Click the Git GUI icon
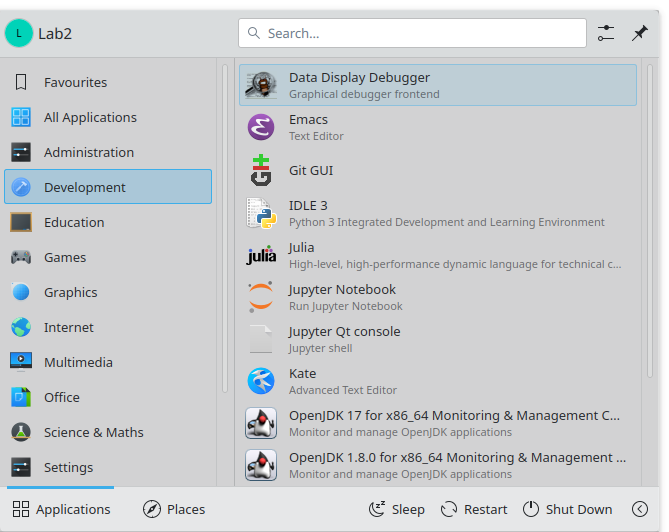This screenshot has height=532, width=669. (261, 170)
